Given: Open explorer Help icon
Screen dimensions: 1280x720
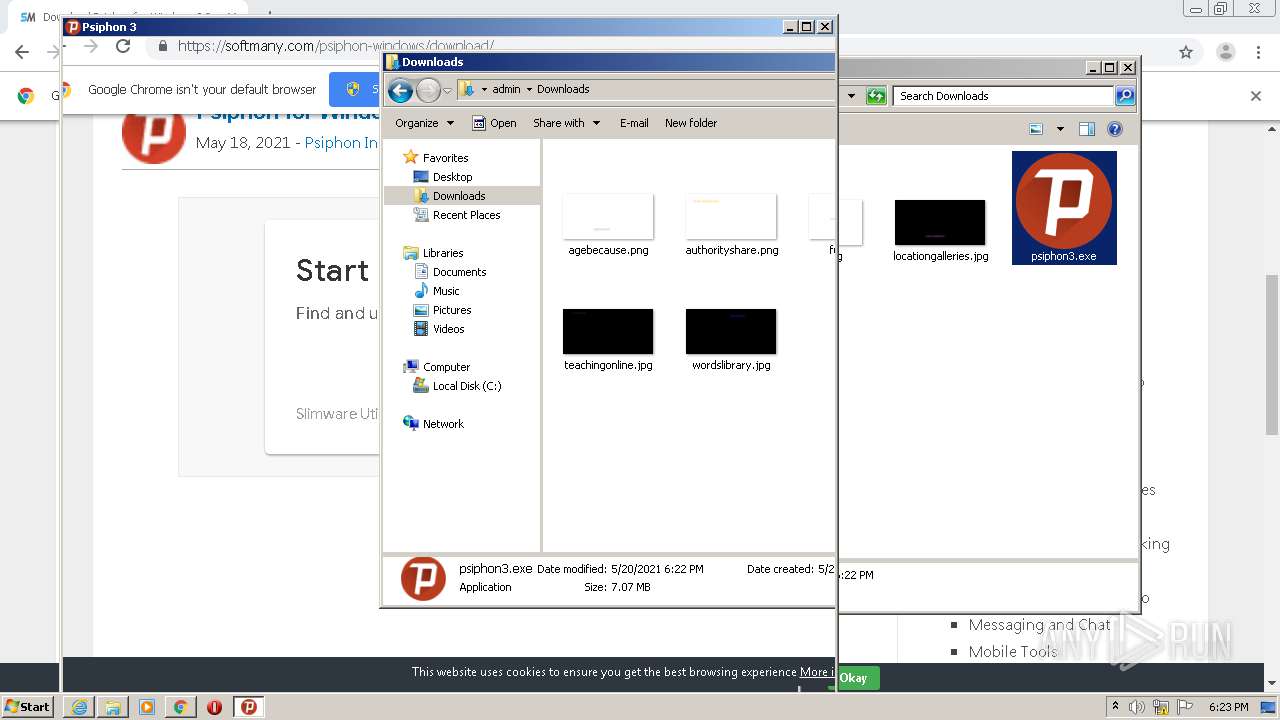Looking at the screenshot, I should tap(1115, 129).
